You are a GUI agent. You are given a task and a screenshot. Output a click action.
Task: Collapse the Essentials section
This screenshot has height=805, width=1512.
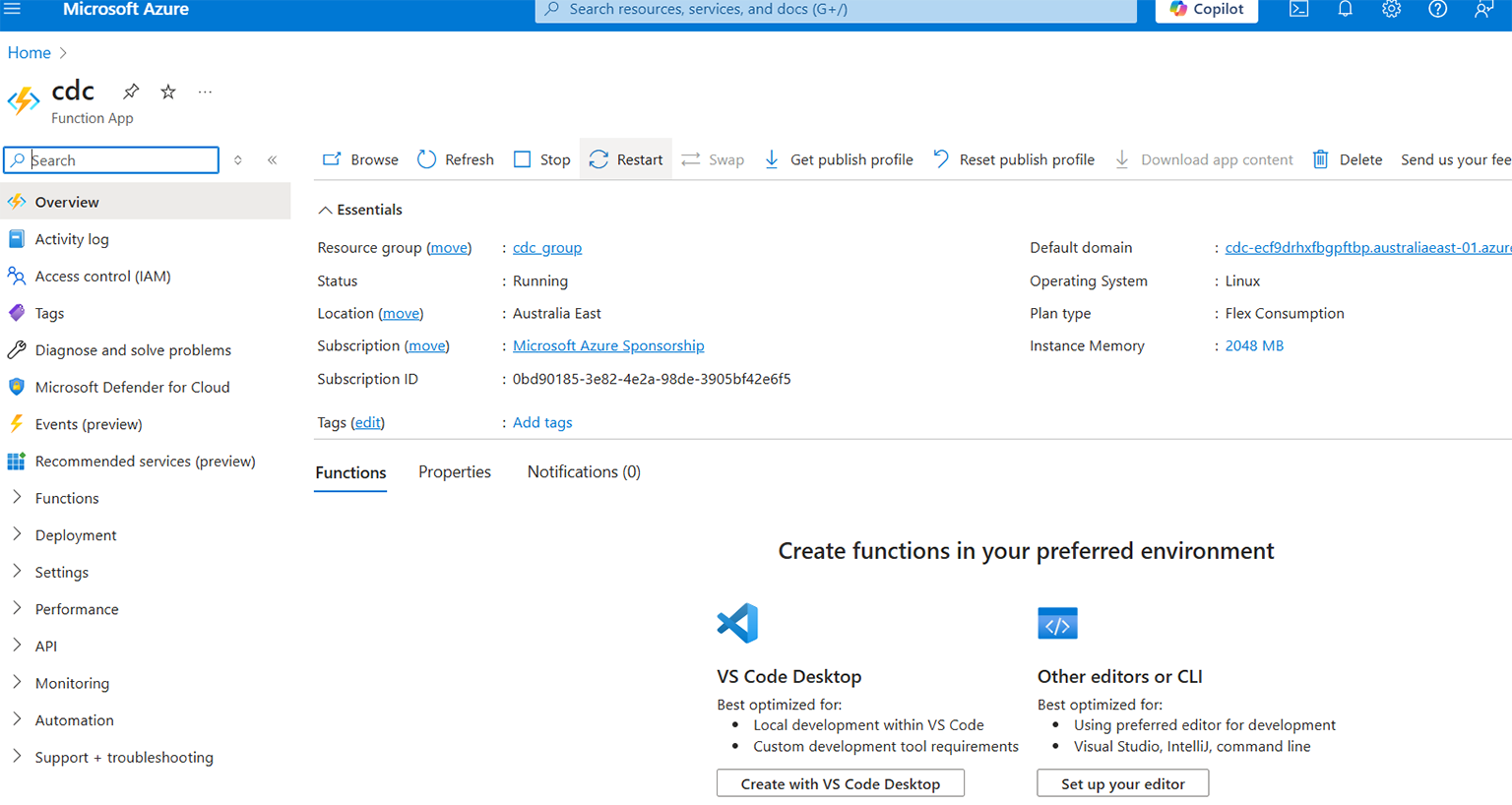(360, 210)
